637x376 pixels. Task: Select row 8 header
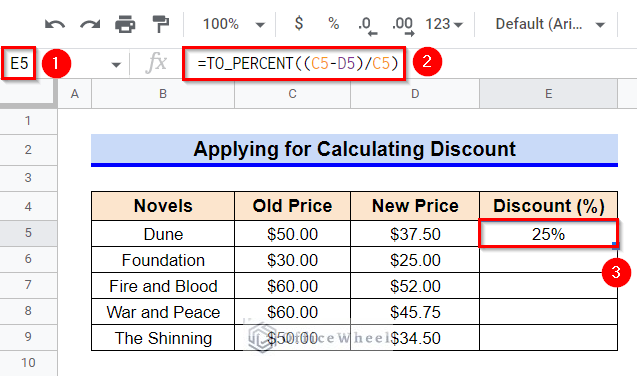28,311
